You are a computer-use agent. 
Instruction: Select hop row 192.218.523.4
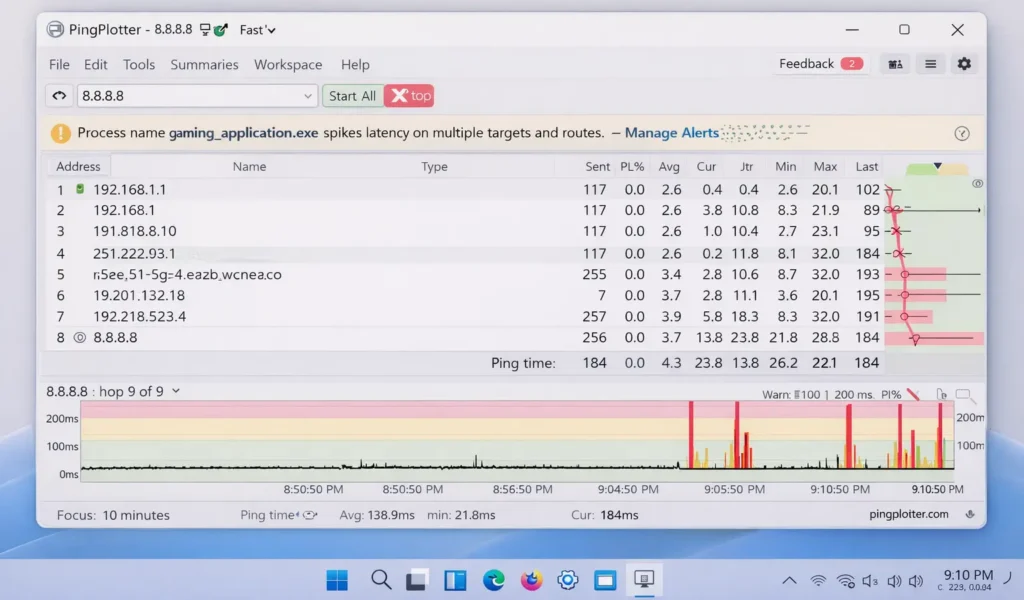pos(464,317)
